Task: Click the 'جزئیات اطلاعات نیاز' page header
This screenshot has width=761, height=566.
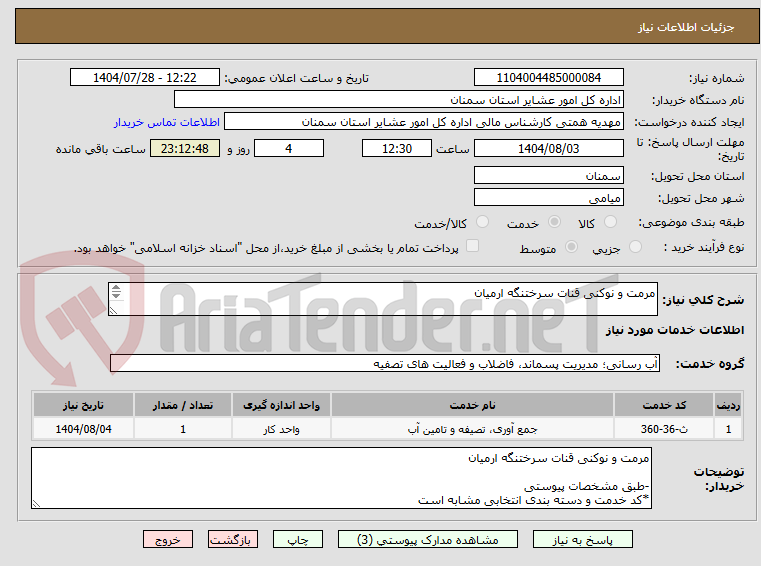Action: pos(686,27)
